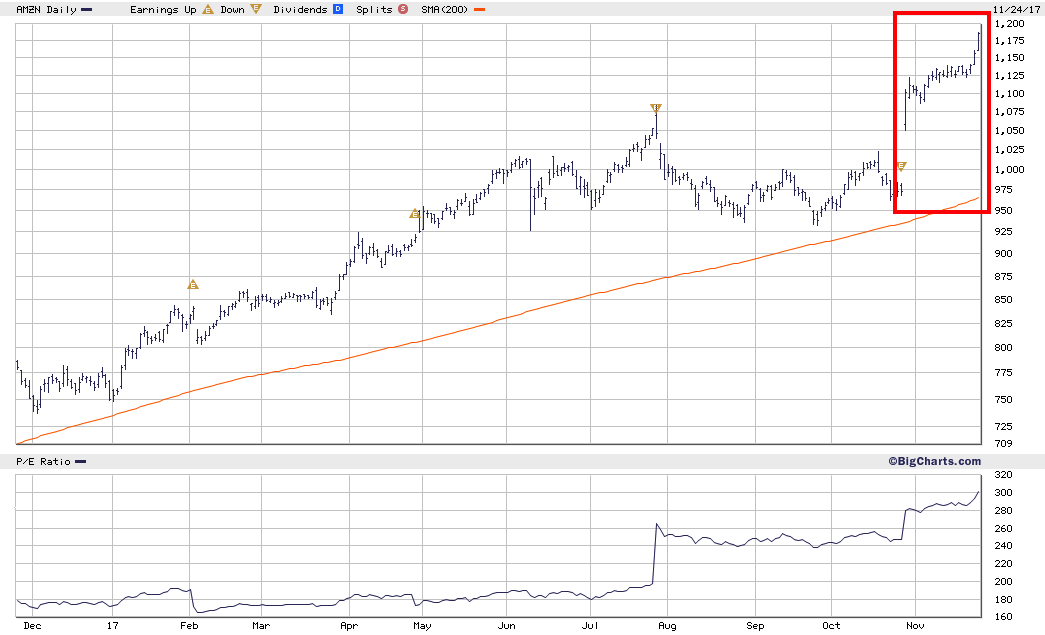
Task: Click the 240 P/E axis label
Action: [1004, 546]
